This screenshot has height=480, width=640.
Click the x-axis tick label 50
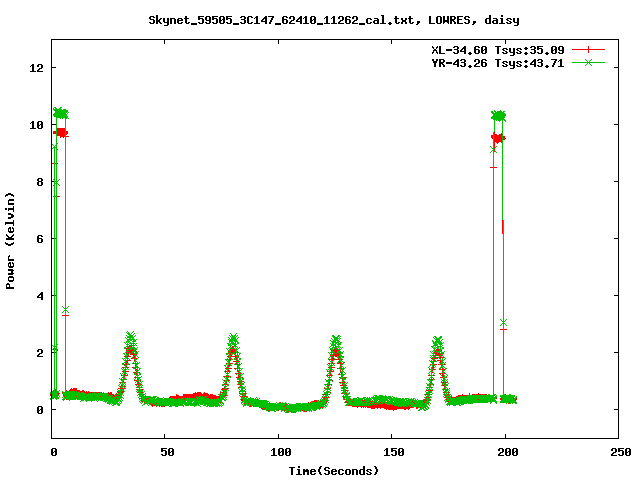click(167, 452)
